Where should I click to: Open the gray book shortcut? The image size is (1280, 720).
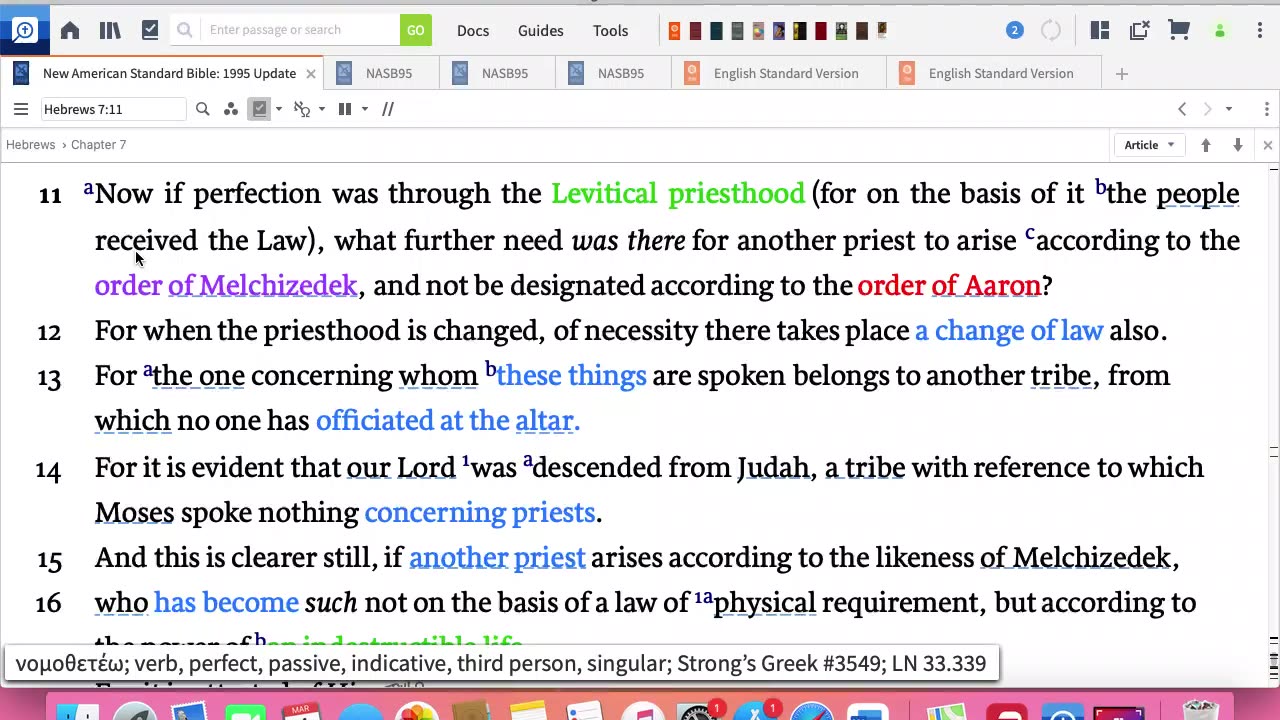(737, 31)
